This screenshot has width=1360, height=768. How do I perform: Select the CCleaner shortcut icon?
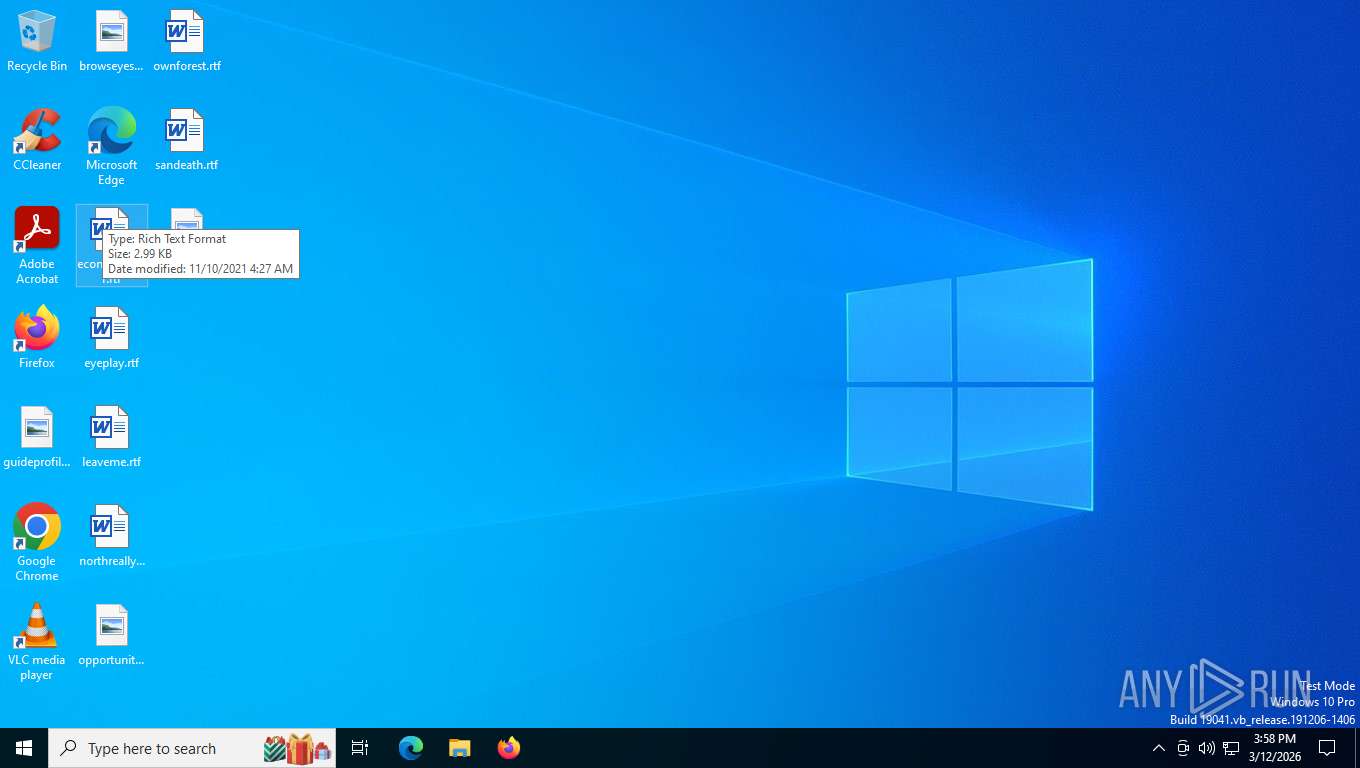point(37,140)
